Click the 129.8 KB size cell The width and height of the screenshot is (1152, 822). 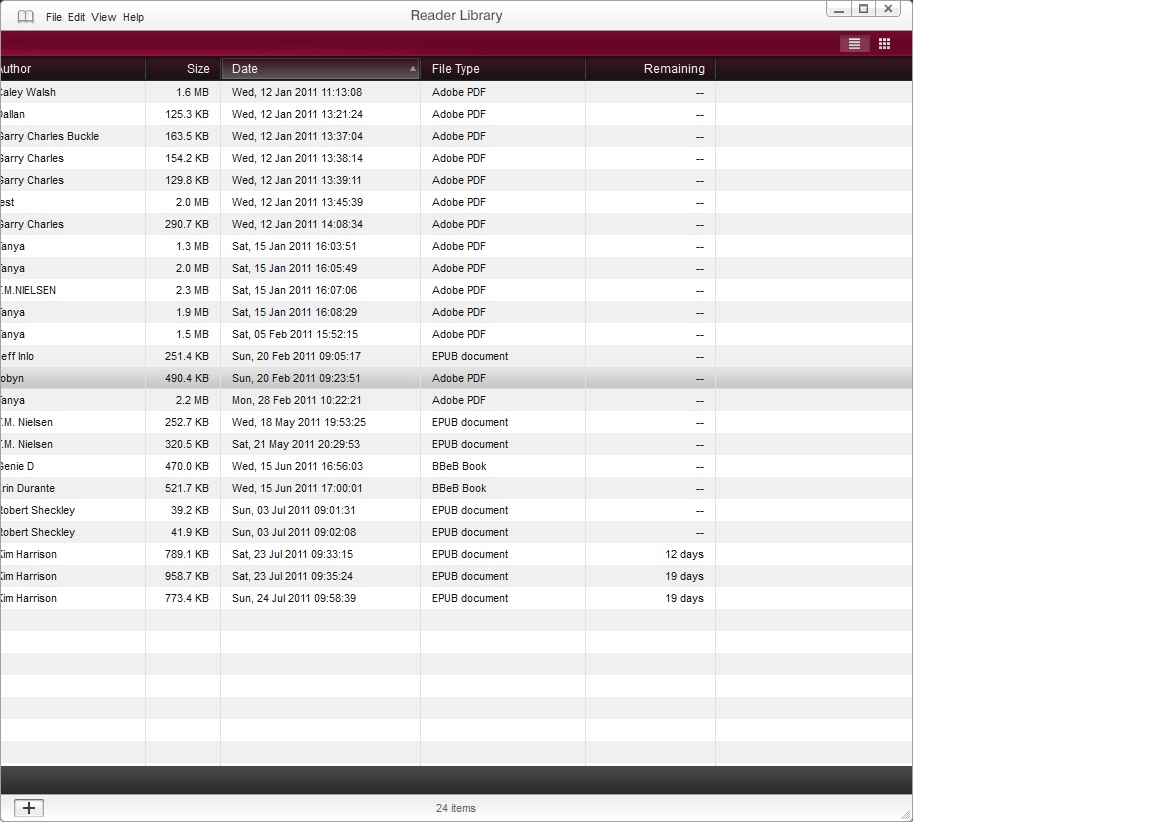187,181
